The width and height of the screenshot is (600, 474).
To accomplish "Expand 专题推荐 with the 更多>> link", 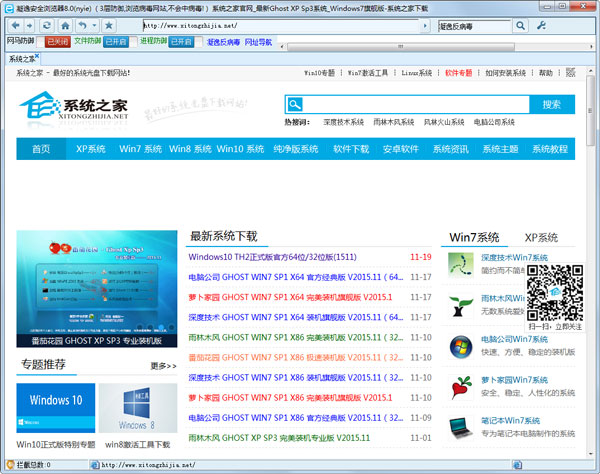I will coord(163,366).
